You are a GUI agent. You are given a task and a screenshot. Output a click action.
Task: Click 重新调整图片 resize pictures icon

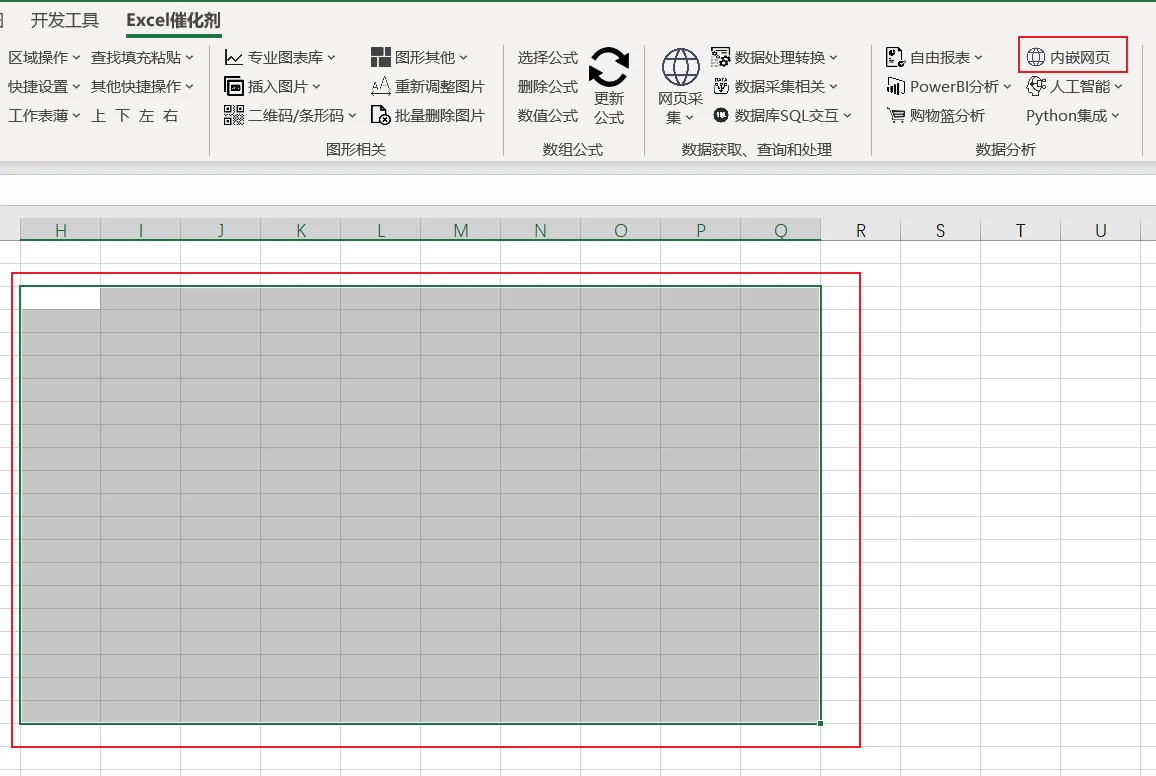(x=380, y=86)
